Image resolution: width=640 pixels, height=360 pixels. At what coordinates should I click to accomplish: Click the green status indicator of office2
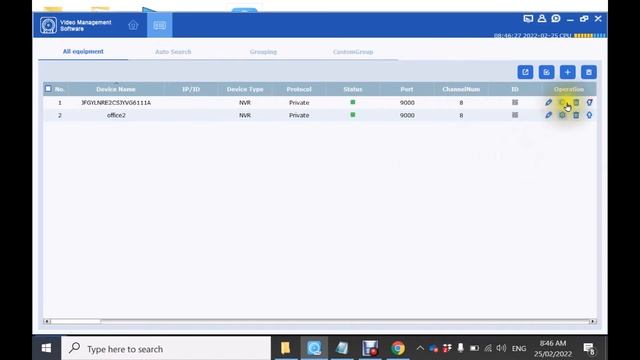[353, 115]
